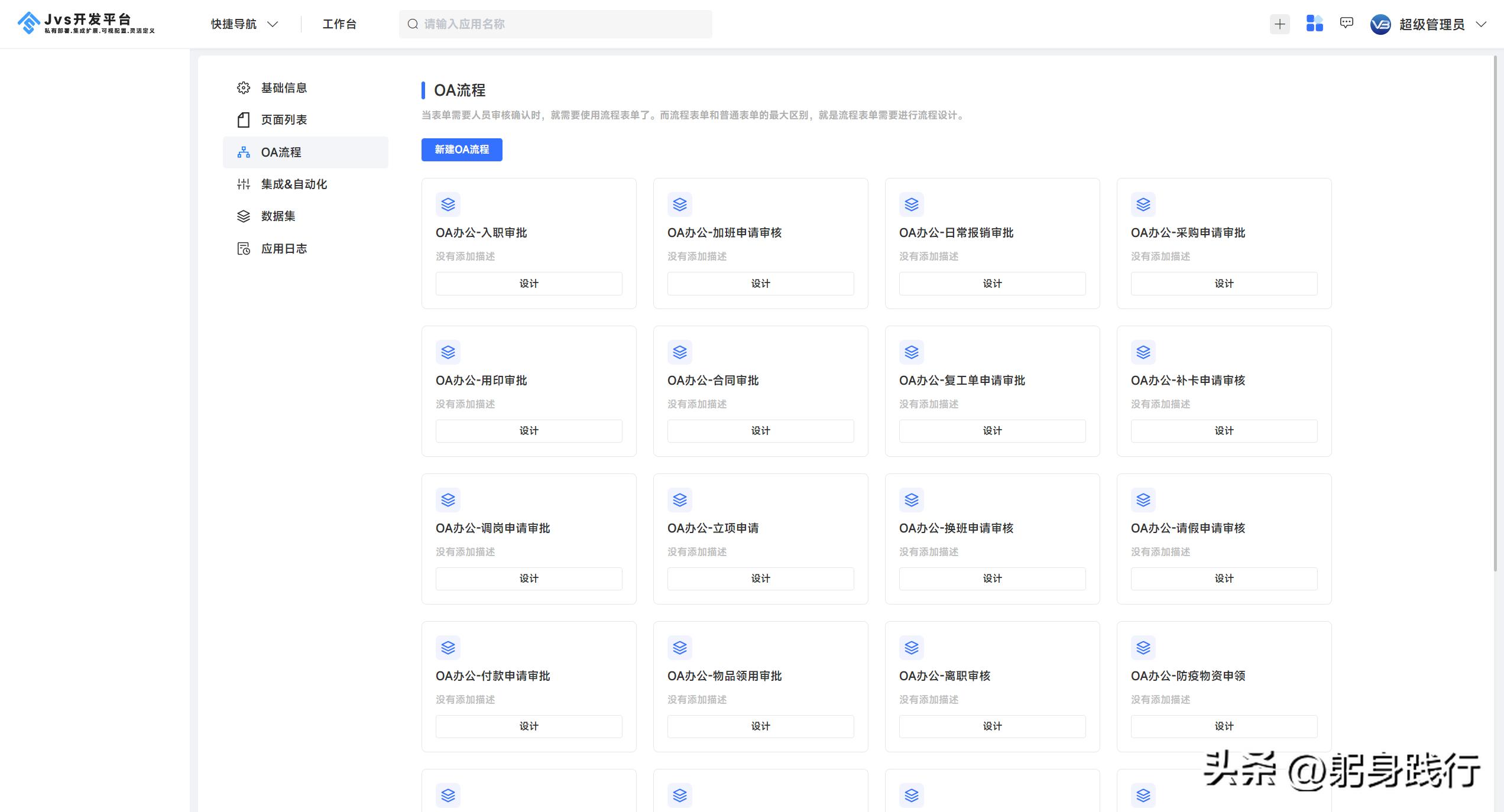The image size is (1504, 812).
Task: Click the 新建OA流程 button
Action: point(462,150)
